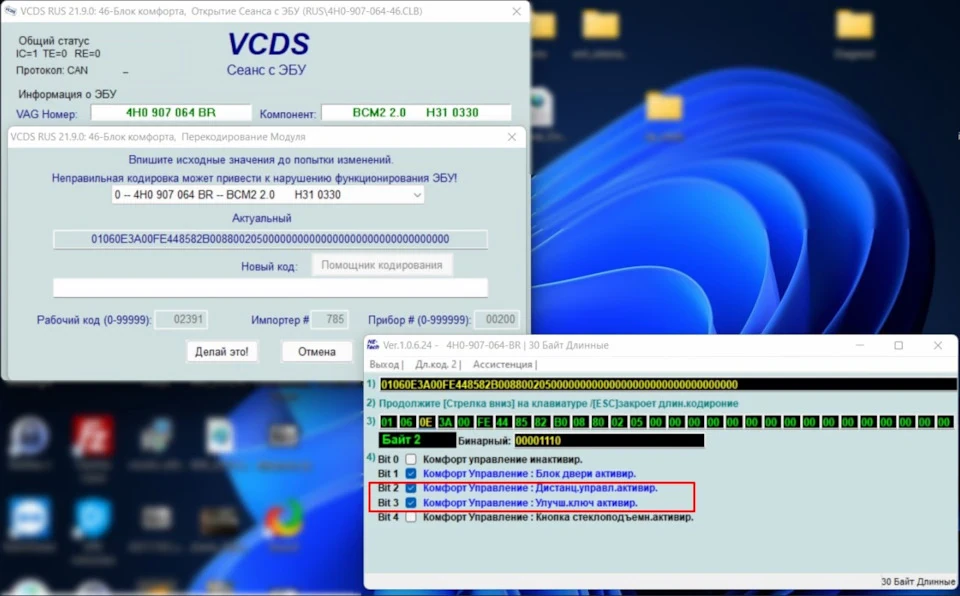Screen dimensions: 960x596
Task: Select byte cell 06
Action: pyautogui.click(x=407, y=422)
